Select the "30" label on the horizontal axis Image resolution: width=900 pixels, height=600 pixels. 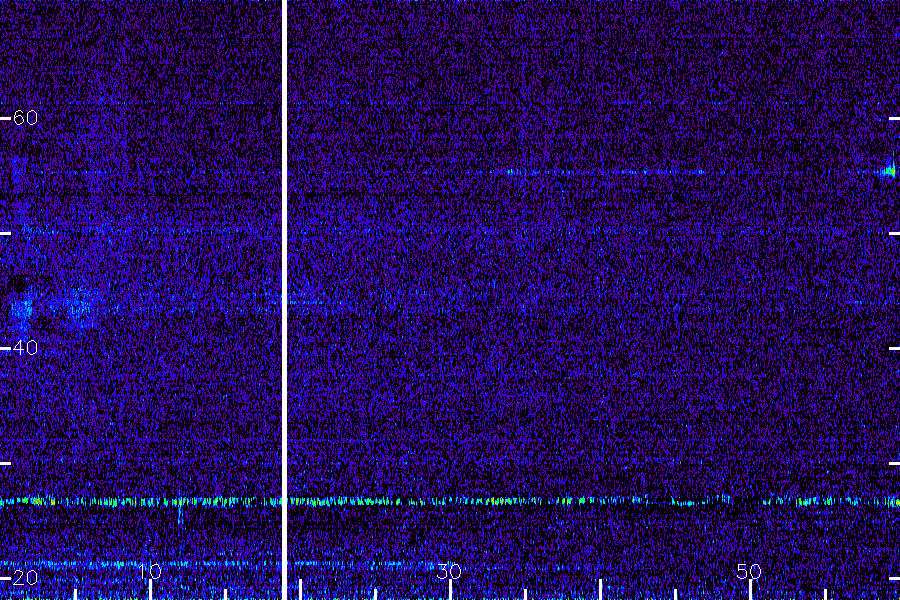tap(449, 571)
